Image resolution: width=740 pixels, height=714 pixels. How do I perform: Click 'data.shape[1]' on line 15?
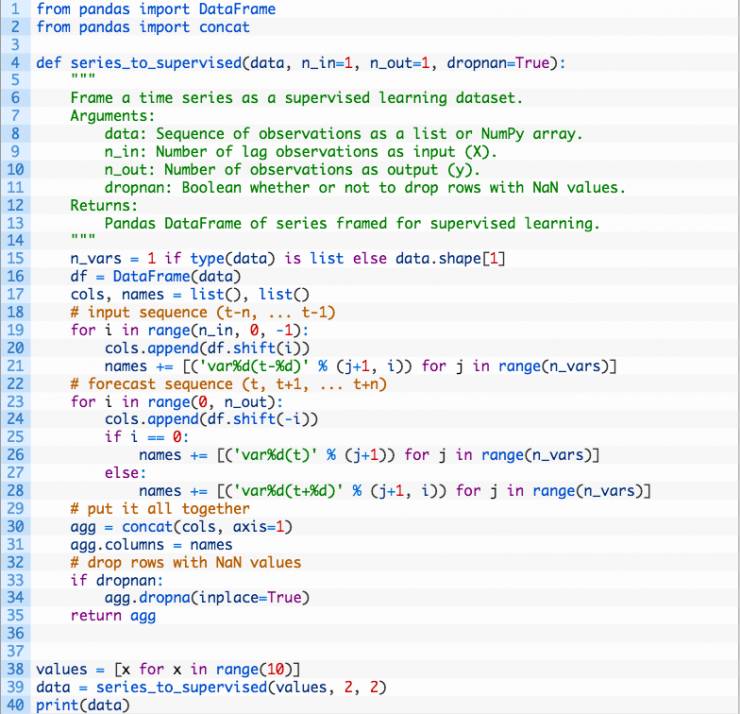point(450,259)
